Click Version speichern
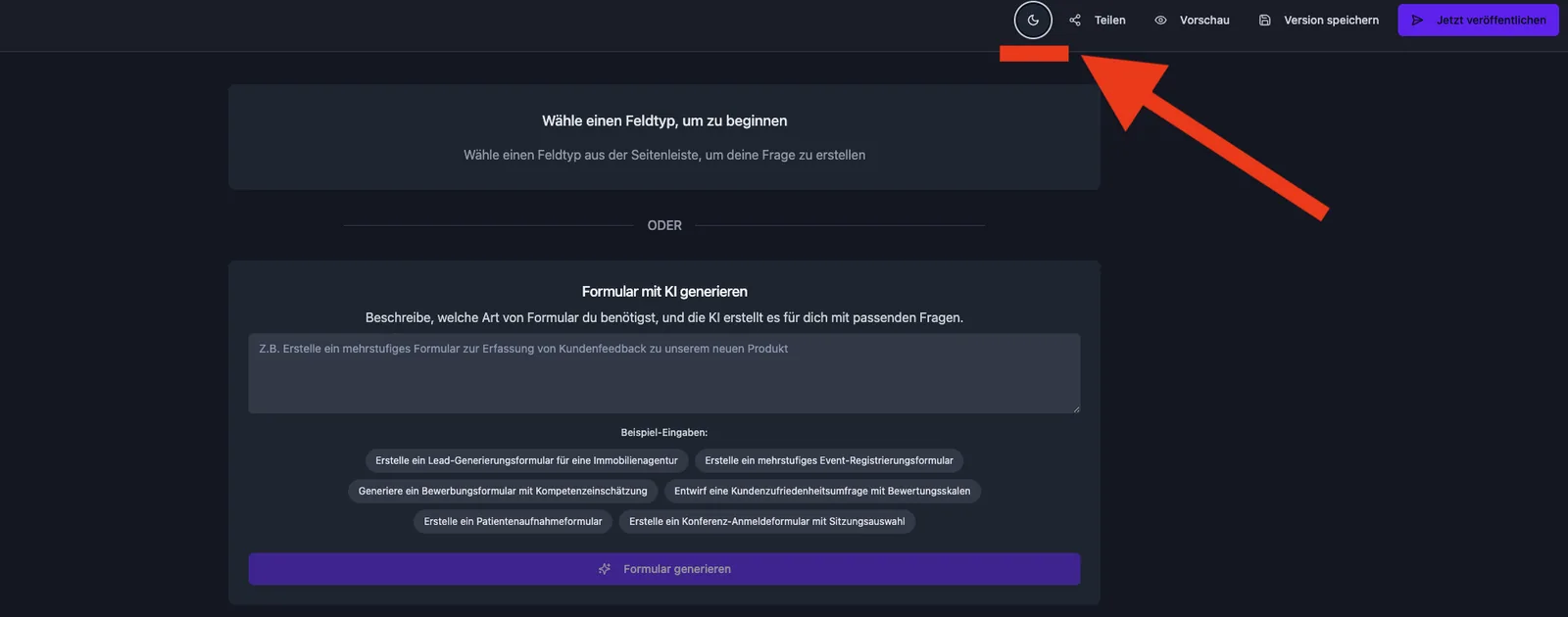The height and width of the screenshot is (617, 1568). pyautogui.click(x=1319, y=20)
